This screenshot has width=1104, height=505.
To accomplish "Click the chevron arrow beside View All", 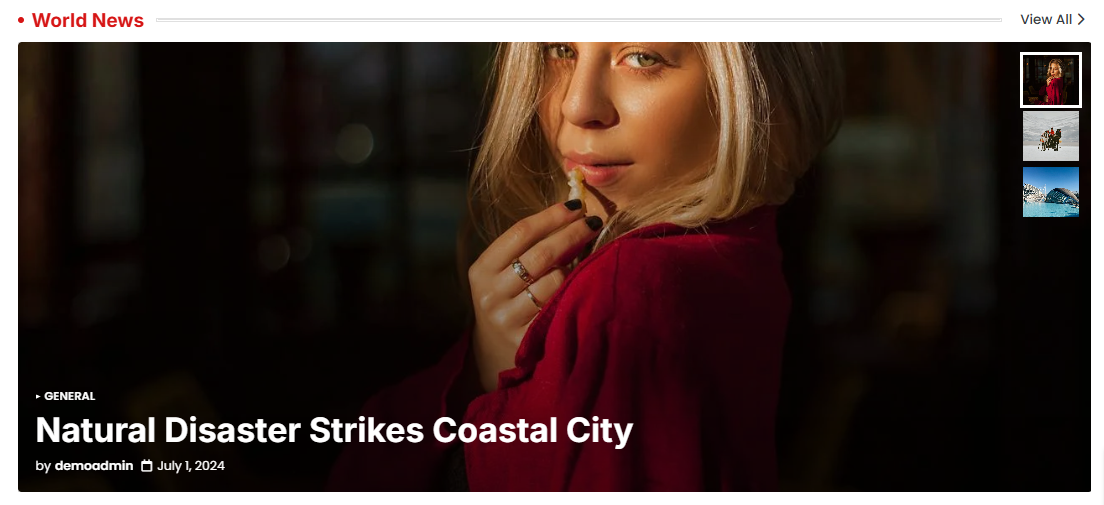I will pos(1081,20).
